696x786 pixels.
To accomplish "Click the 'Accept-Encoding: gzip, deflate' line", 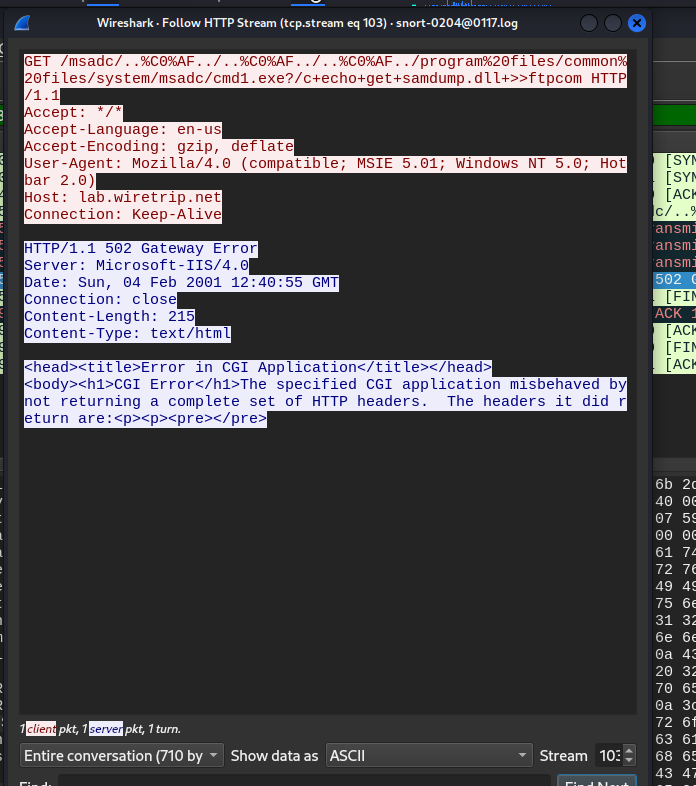I will pos(159,146).
